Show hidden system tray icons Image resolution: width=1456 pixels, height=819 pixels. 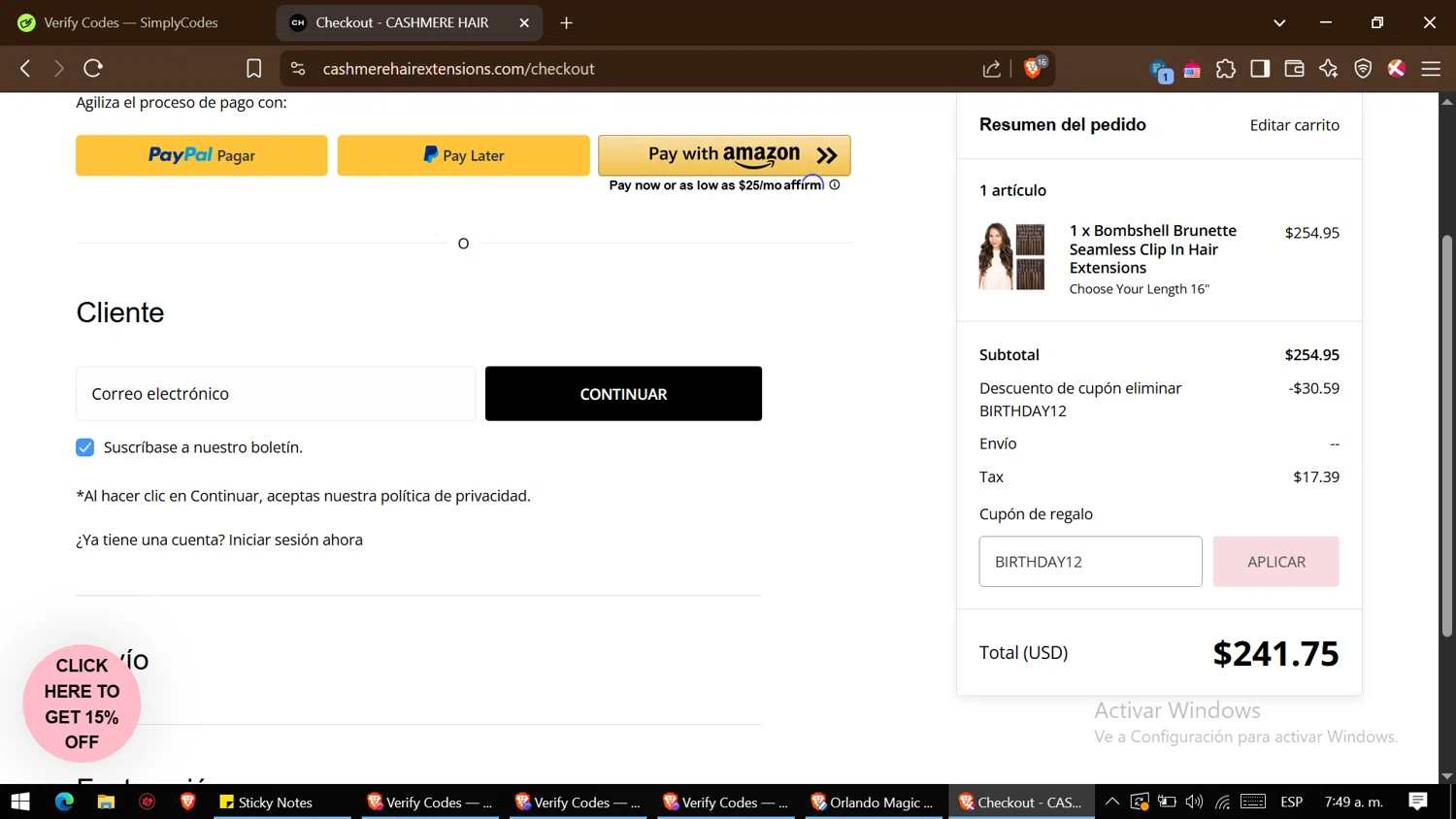coord(1112,802)
